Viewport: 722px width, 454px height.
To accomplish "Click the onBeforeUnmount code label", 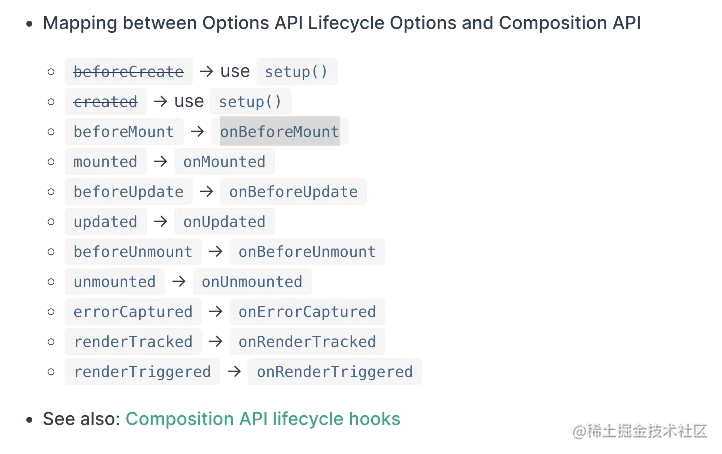I will (307, 252).
